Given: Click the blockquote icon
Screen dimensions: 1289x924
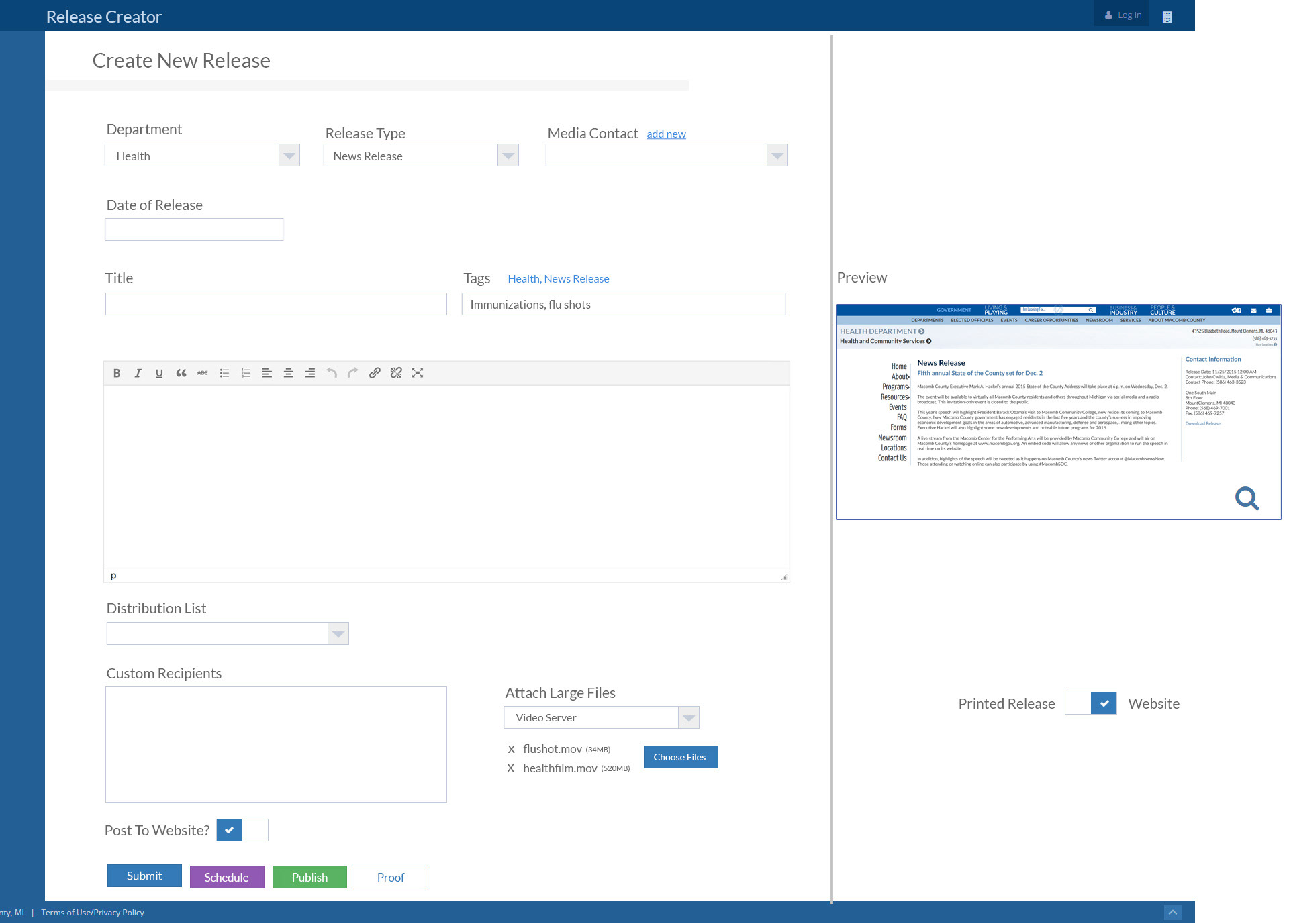Looking at the screenshot, I should (x=181, y=373).
